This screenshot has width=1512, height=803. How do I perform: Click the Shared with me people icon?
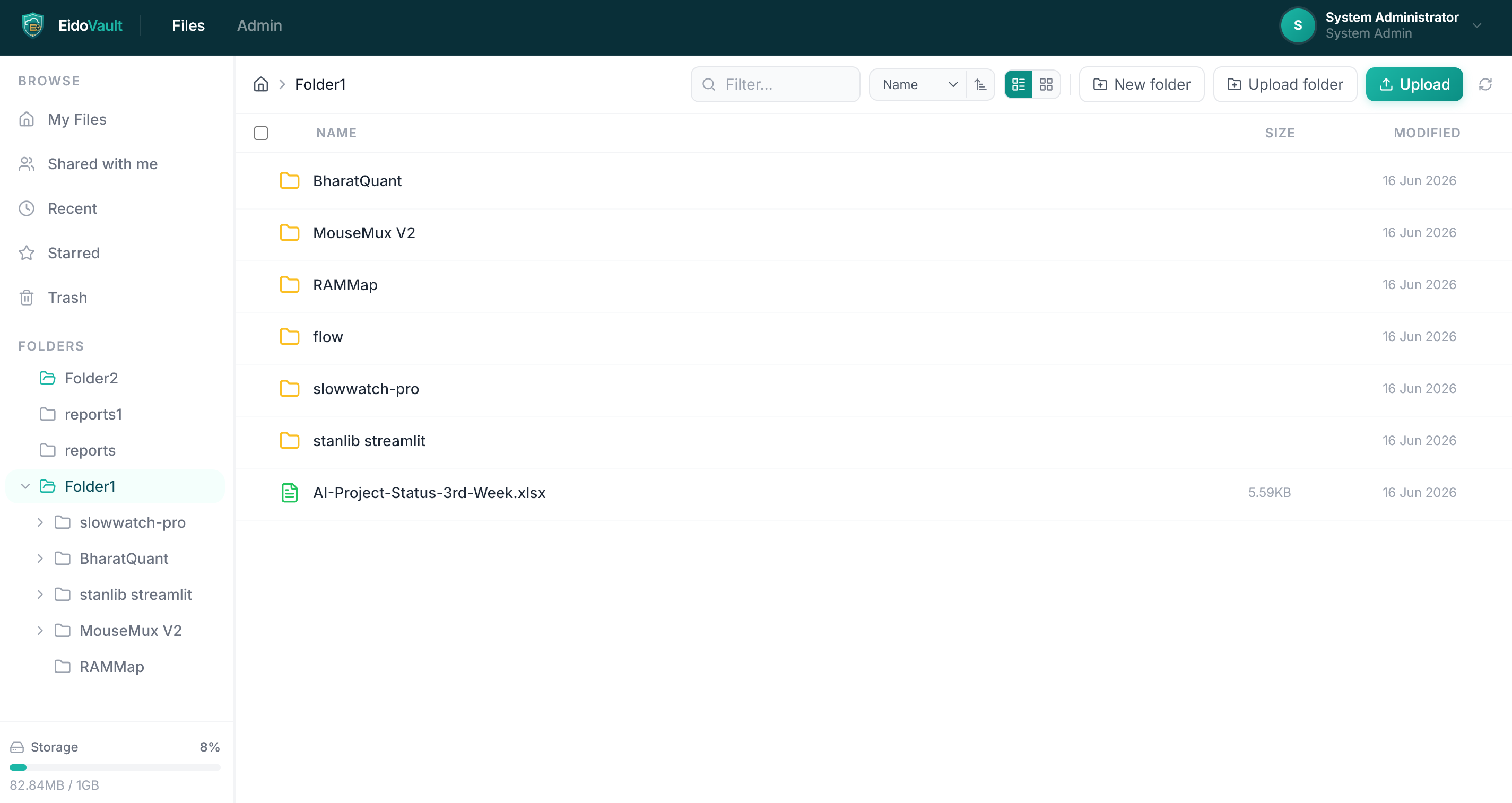point(27,164)
